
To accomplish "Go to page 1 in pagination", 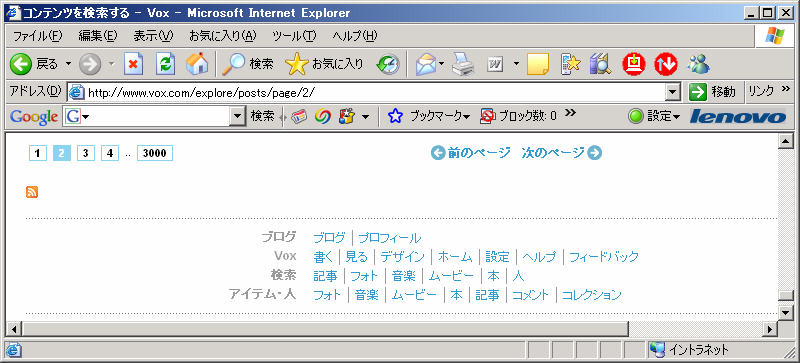I will (38, 153).
